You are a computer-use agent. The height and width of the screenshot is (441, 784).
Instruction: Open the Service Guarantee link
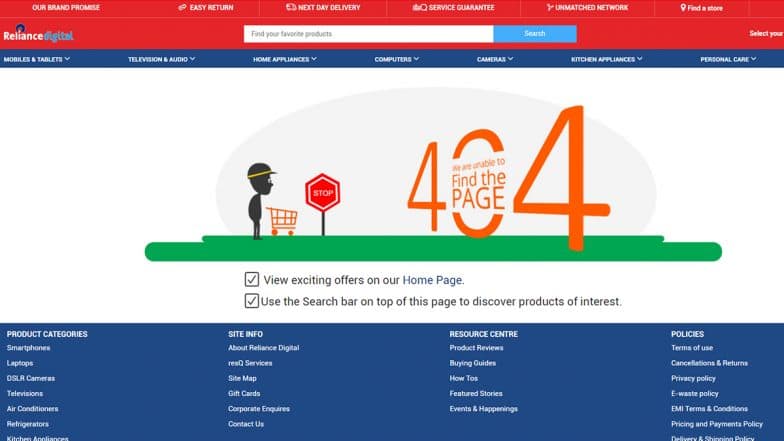coord(462,8)
